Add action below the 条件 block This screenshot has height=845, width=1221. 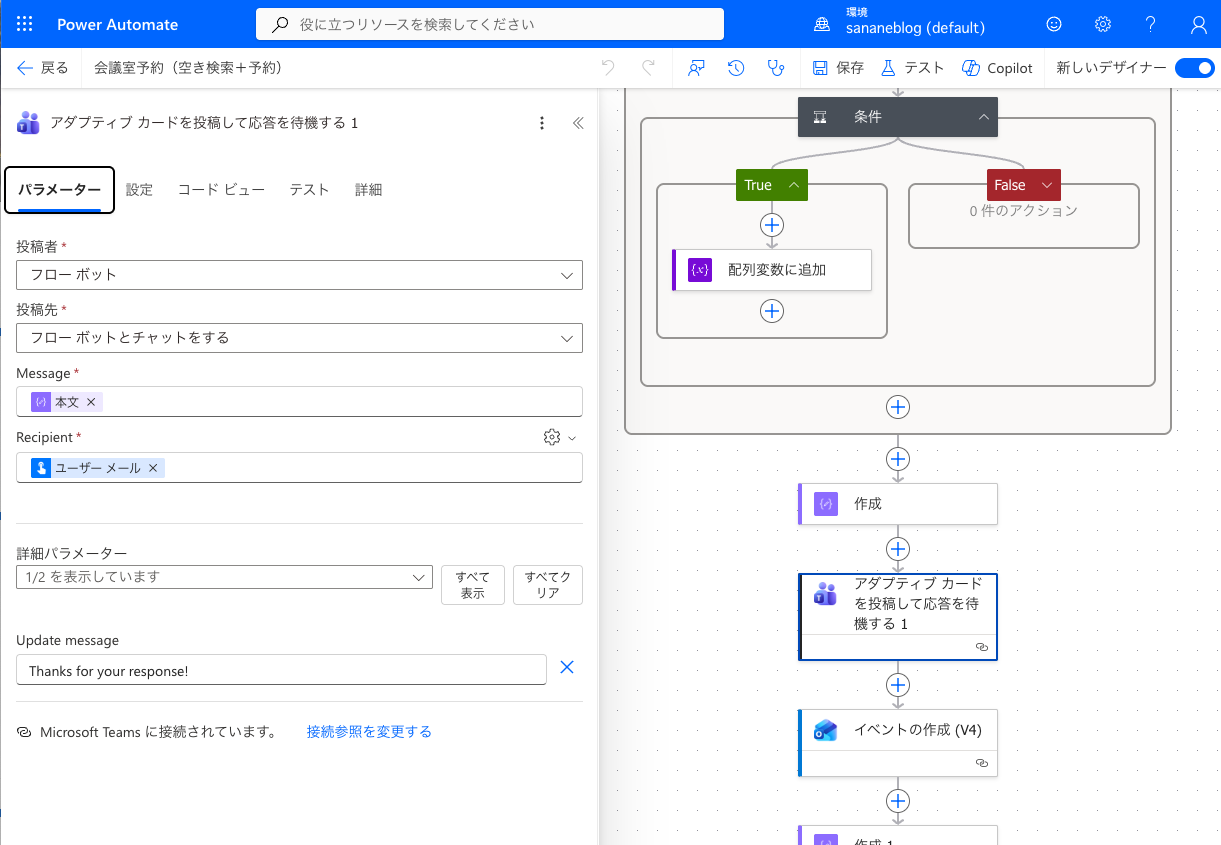pos(898,407)
